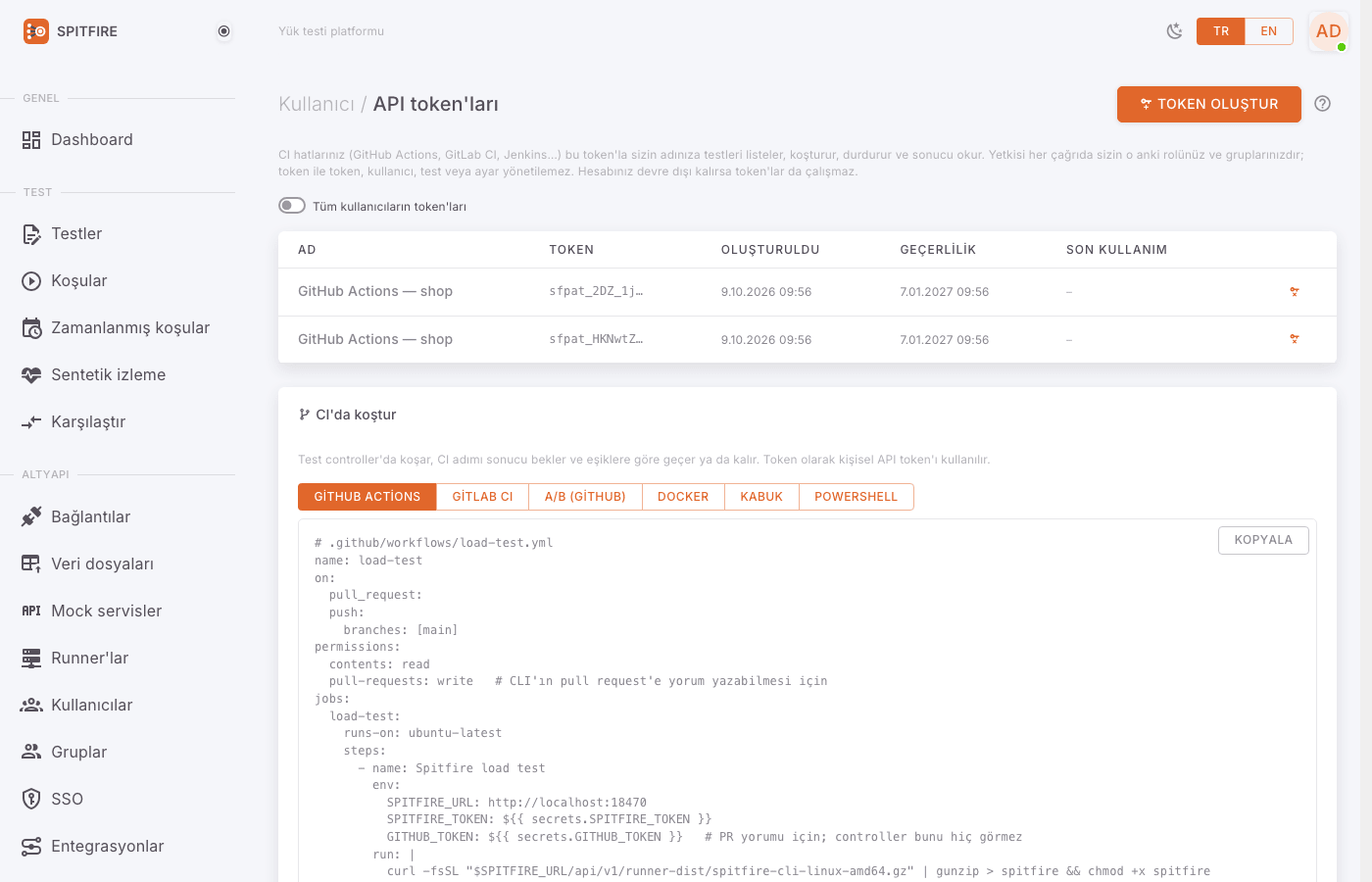Toggle Tüm kullanıcıların token'ları switch
Screen dimensions: 1372x882
pos(292,206)
